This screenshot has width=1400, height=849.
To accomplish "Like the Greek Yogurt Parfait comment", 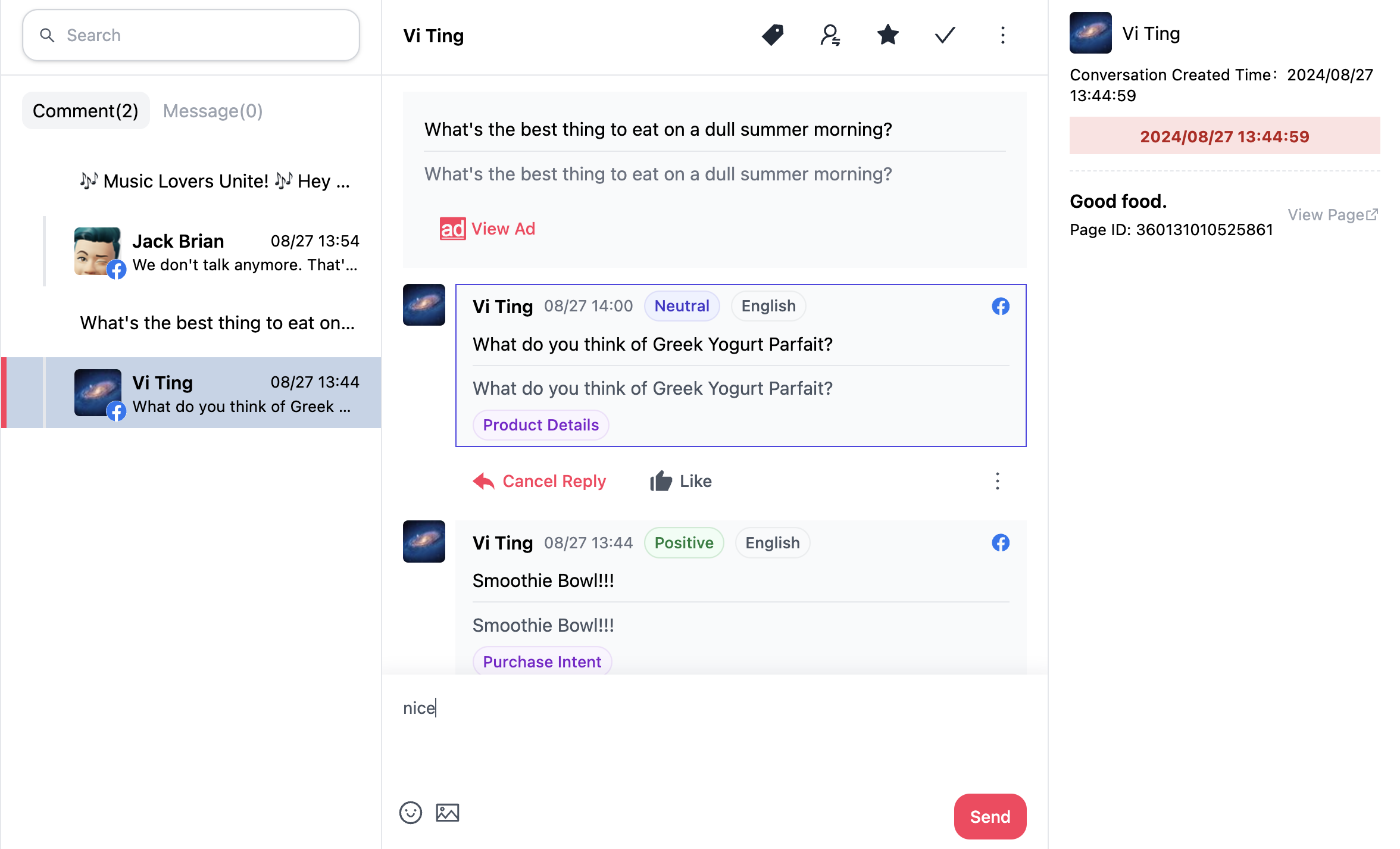I will tap(681, 481).
